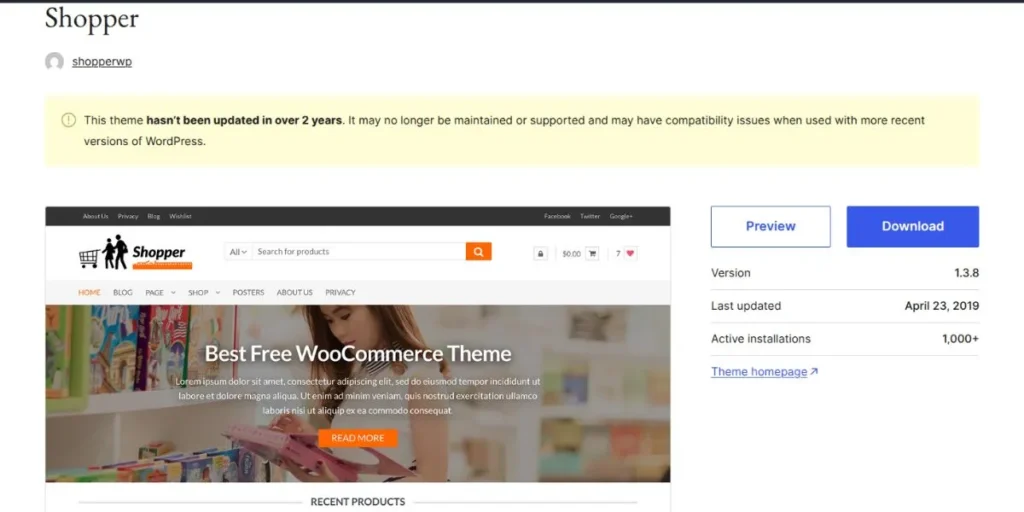Click the Shopper page title
This screenshot has height=512, width=1024.
coord(91,18)
